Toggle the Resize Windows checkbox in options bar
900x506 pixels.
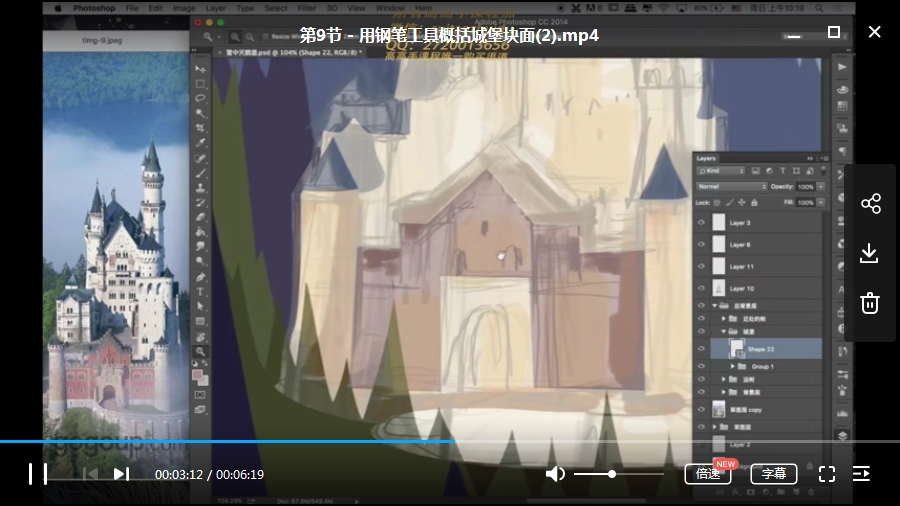click(x=266, y=37)
